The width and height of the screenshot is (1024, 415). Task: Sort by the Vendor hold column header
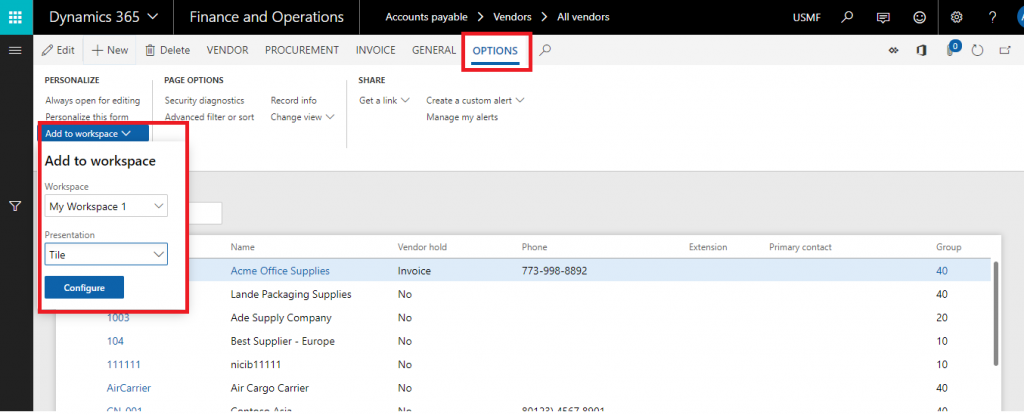422,247
